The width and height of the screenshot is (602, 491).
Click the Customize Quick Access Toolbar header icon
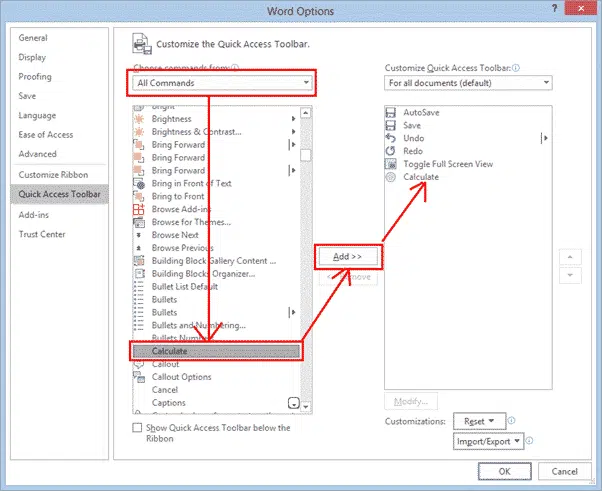coord(142,44)
